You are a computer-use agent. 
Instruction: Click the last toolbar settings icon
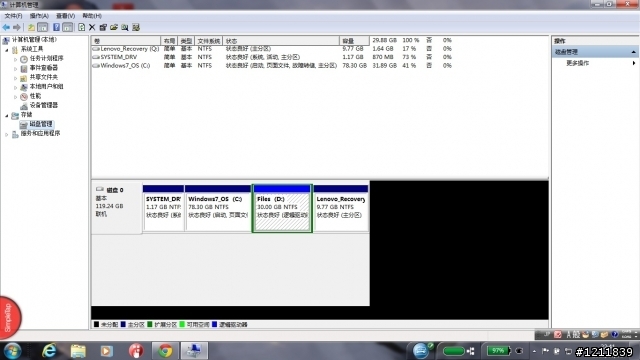[136, 27]
